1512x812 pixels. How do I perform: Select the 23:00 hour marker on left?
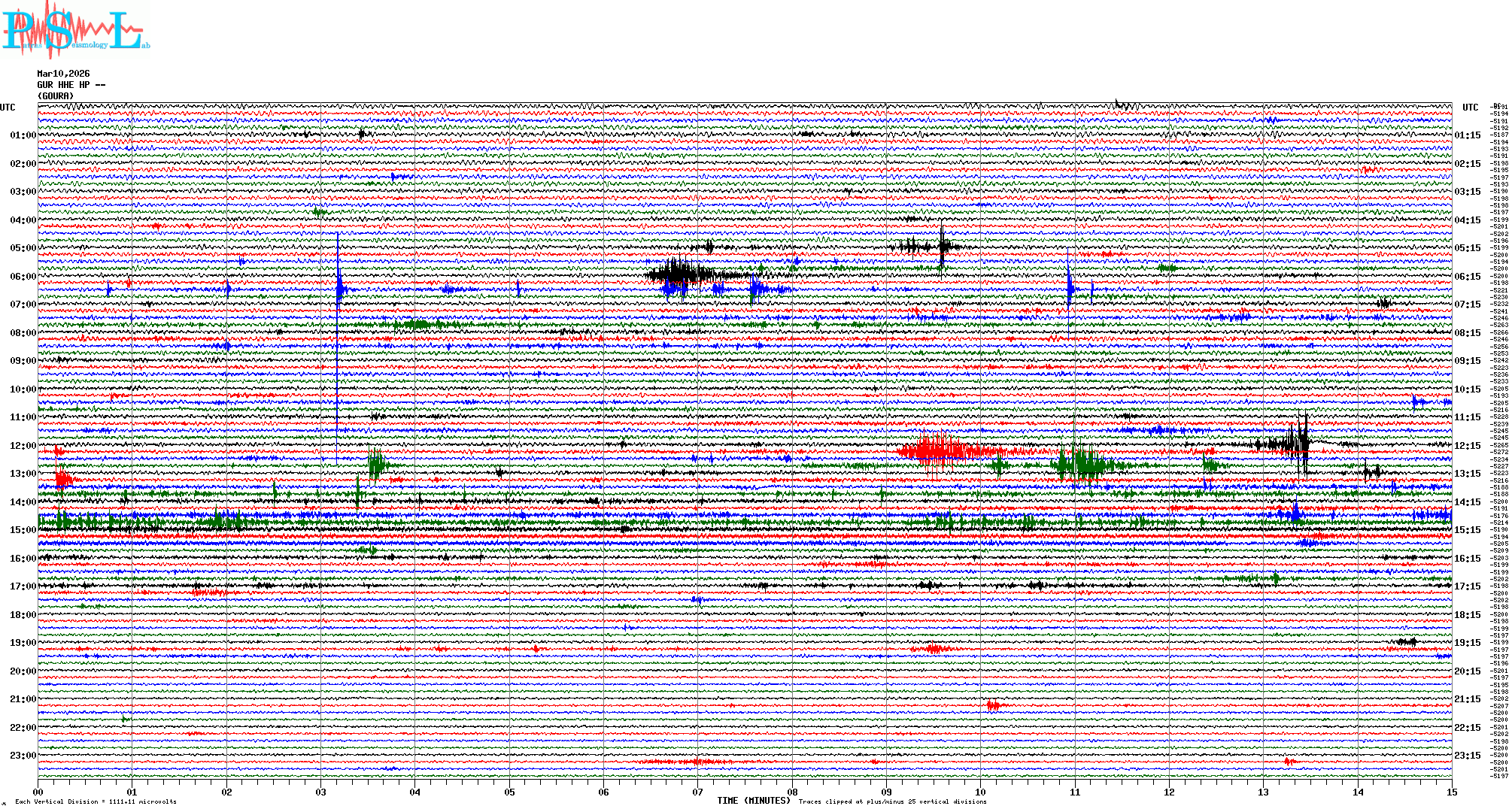[x=23, y=756]
